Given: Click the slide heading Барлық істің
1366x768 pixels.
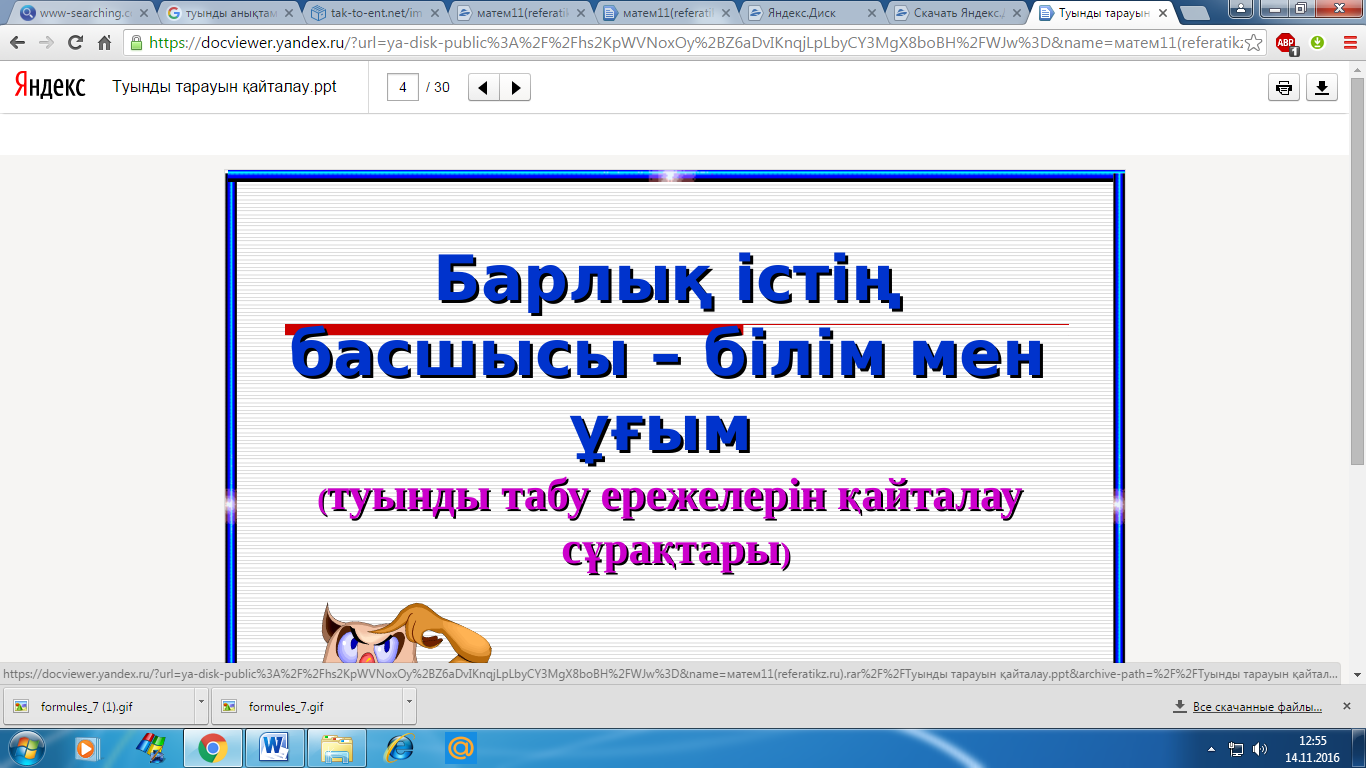Looking at the screenshot, I should pos(670,279).
